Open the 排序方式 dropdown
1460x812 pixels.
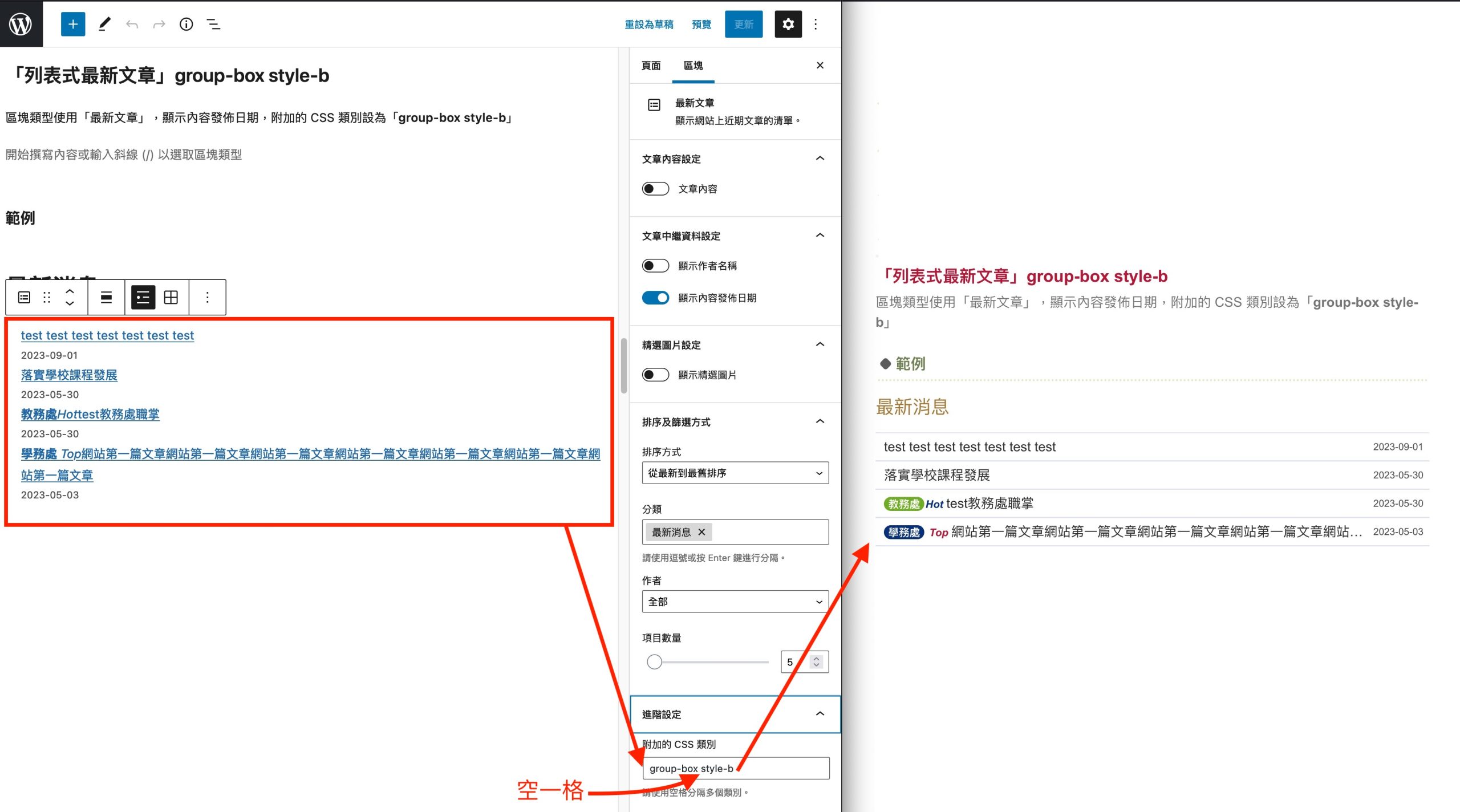click(x=736, y=473)
